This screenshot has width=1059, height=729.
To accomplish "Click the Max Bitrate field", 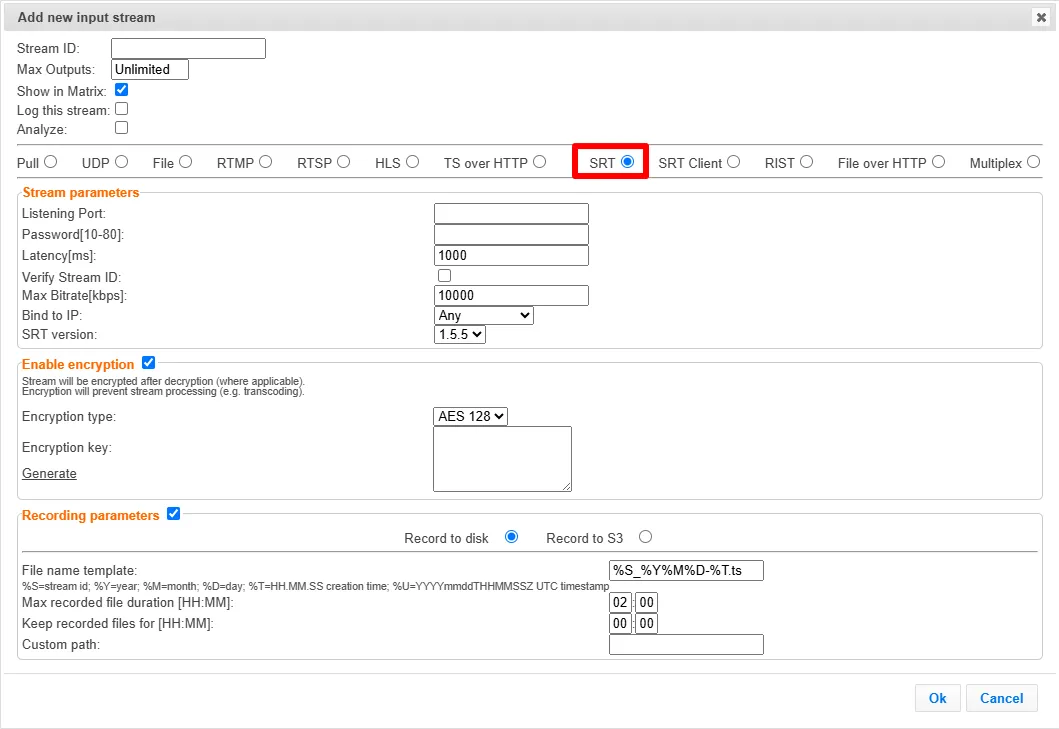I will pyautogui.click(x=511, y=295).
